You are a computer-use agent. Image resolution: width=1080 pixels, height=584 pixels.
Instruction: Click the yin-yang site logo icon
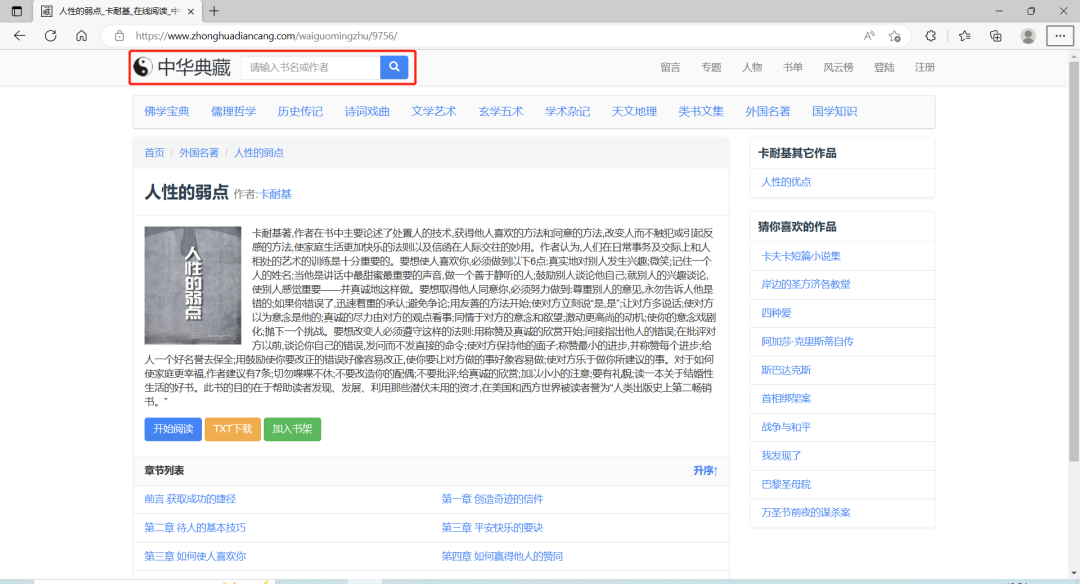(143, 67)
